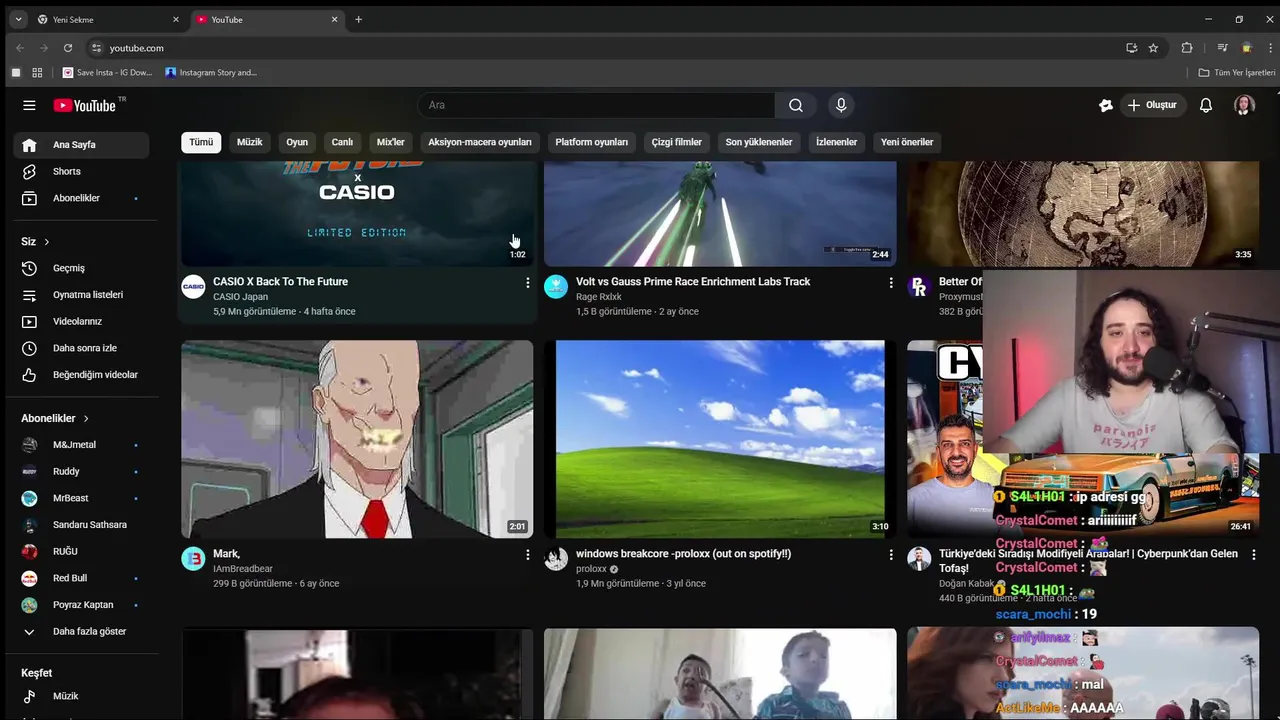Image resolution: width=1280 pixels, height=720 pixels.
Task: Open more options for Türkiye'deki Sıradışı video
Action: [1254, 555]
